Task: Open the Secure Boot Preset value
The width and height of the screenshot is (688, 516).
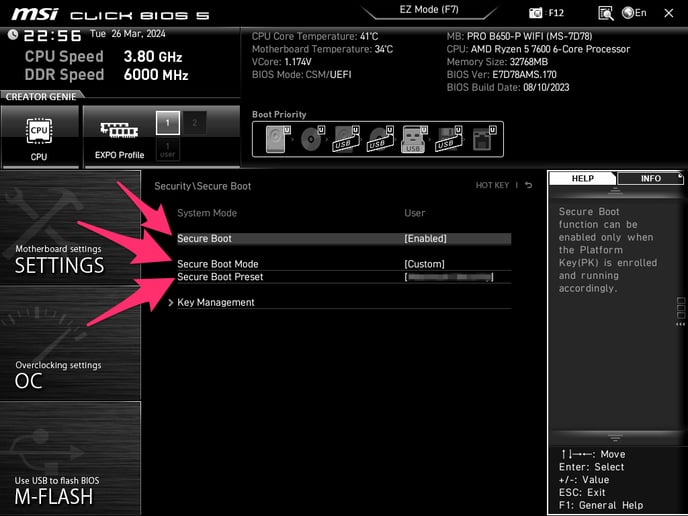Action: 449,277
